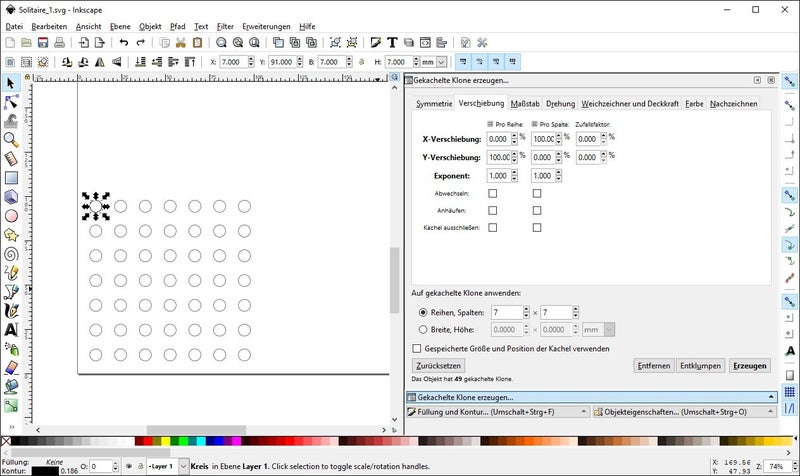
Task: Expand the 'Objekteigenschaften' panel
Action: point(683,411)
